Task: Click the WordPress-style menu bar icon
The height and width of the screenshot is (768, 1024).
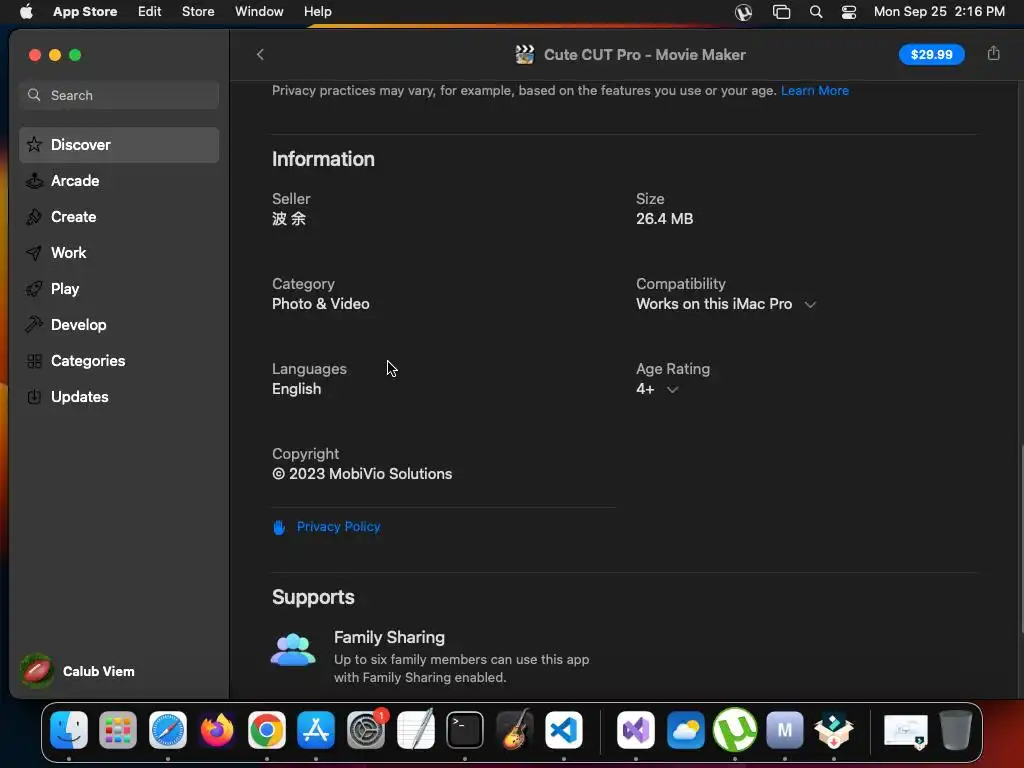Action: point(743,12)
